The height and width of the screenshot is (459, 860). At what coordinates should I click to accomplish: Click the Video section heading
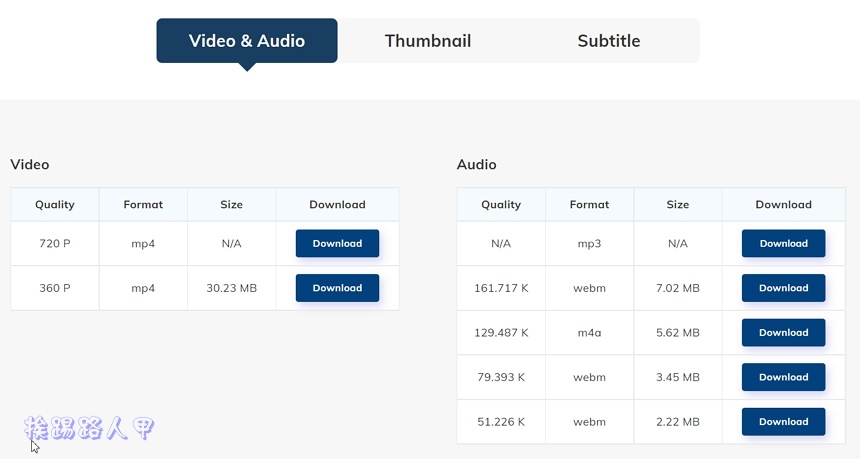(30, 165)
